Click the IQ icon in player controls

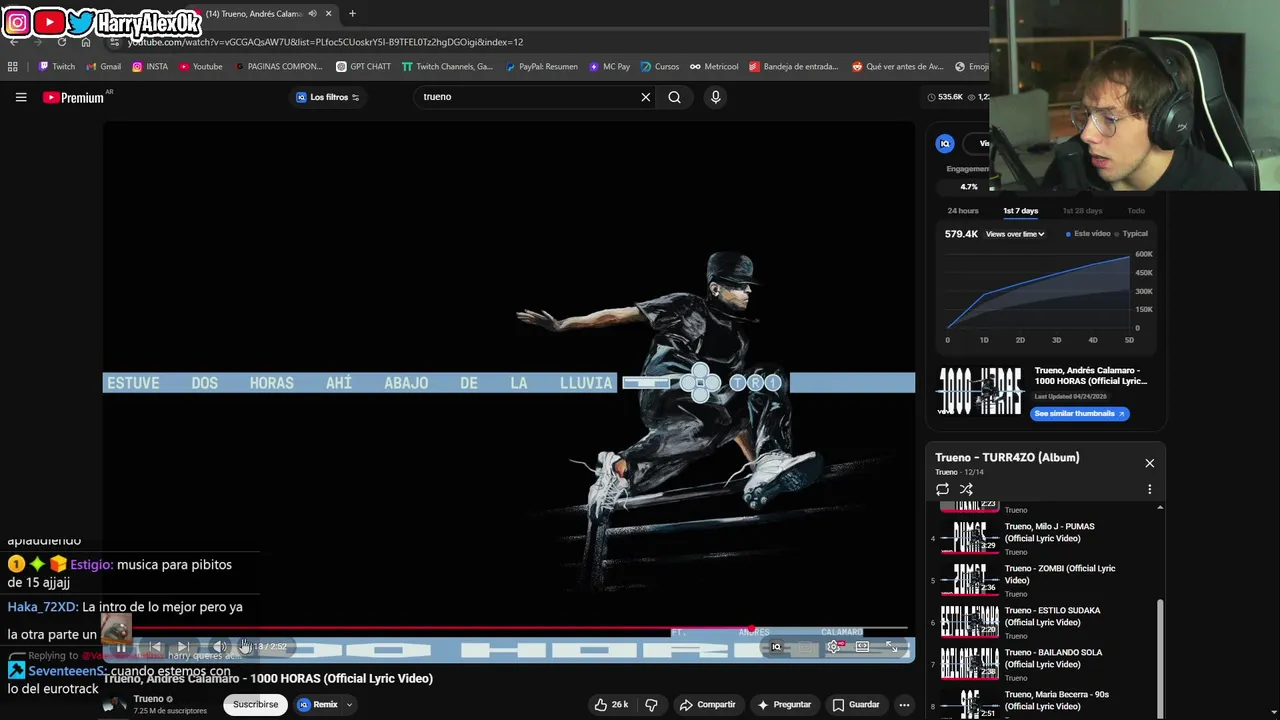776,647
